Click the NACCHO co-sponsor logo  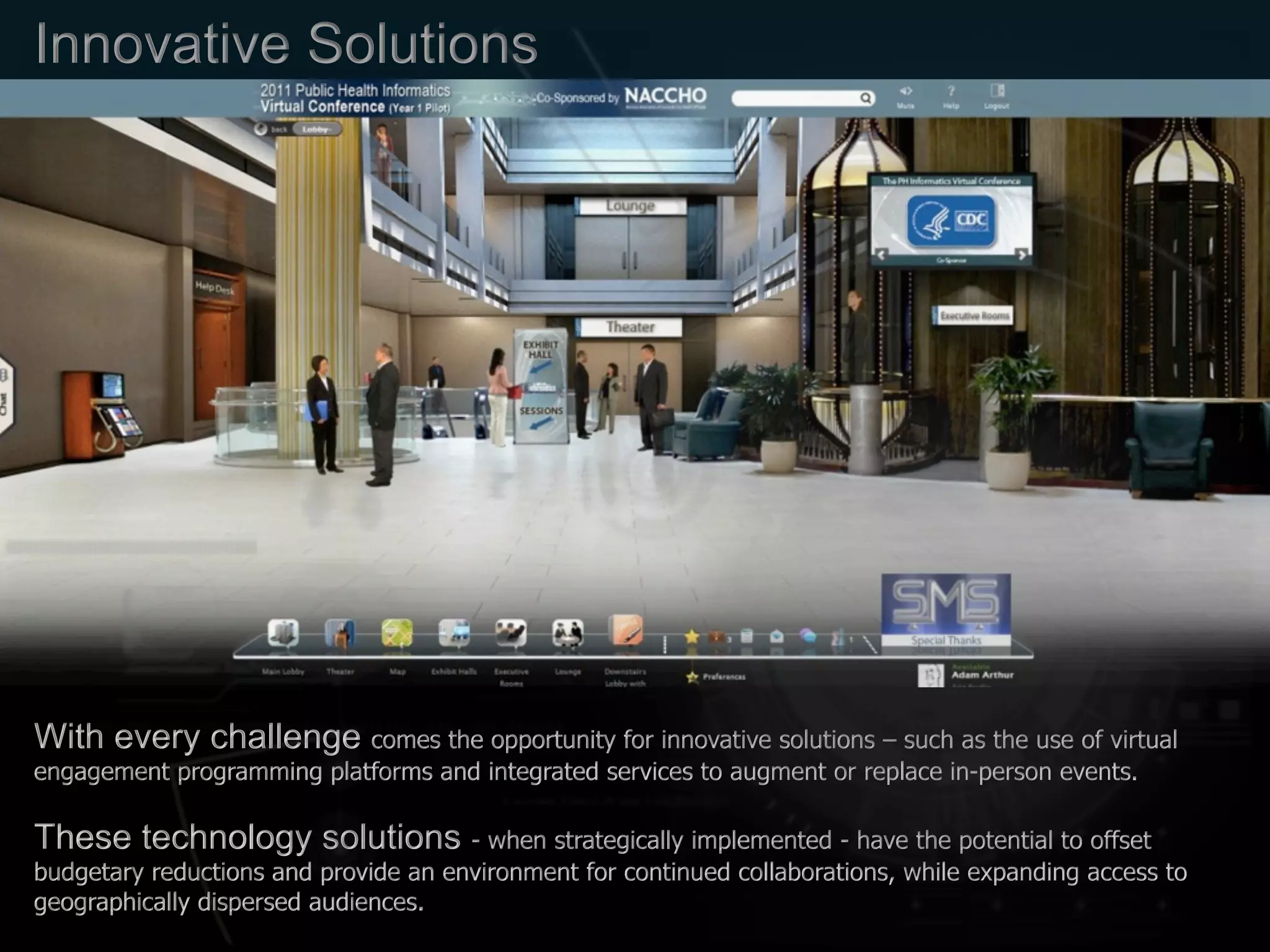(x=665, y=97)
